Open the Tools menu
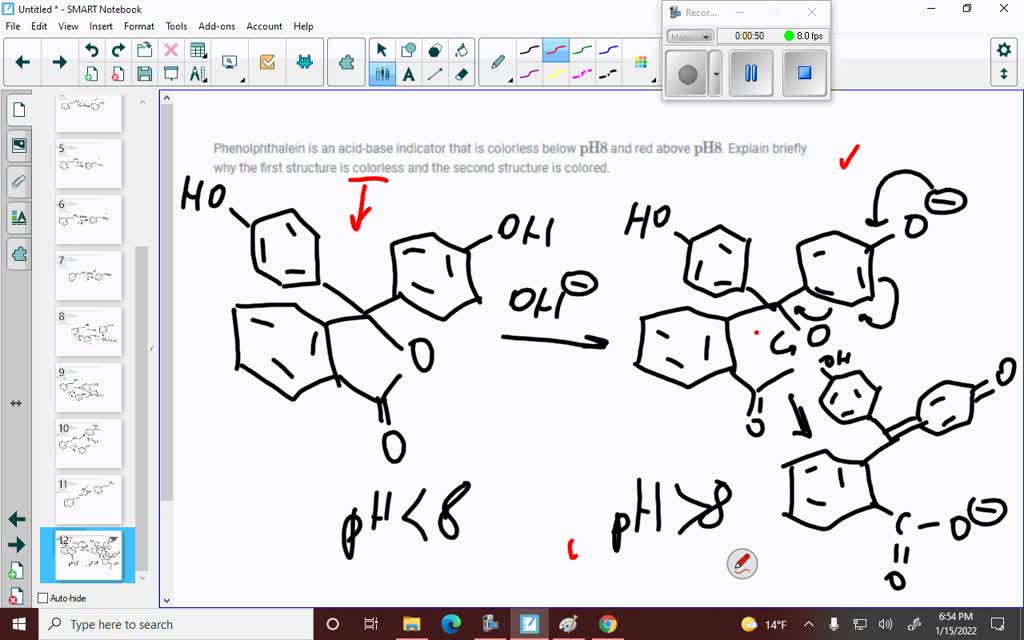The width and height of the screenshot is (1024, 640). (x=176, y=26)
